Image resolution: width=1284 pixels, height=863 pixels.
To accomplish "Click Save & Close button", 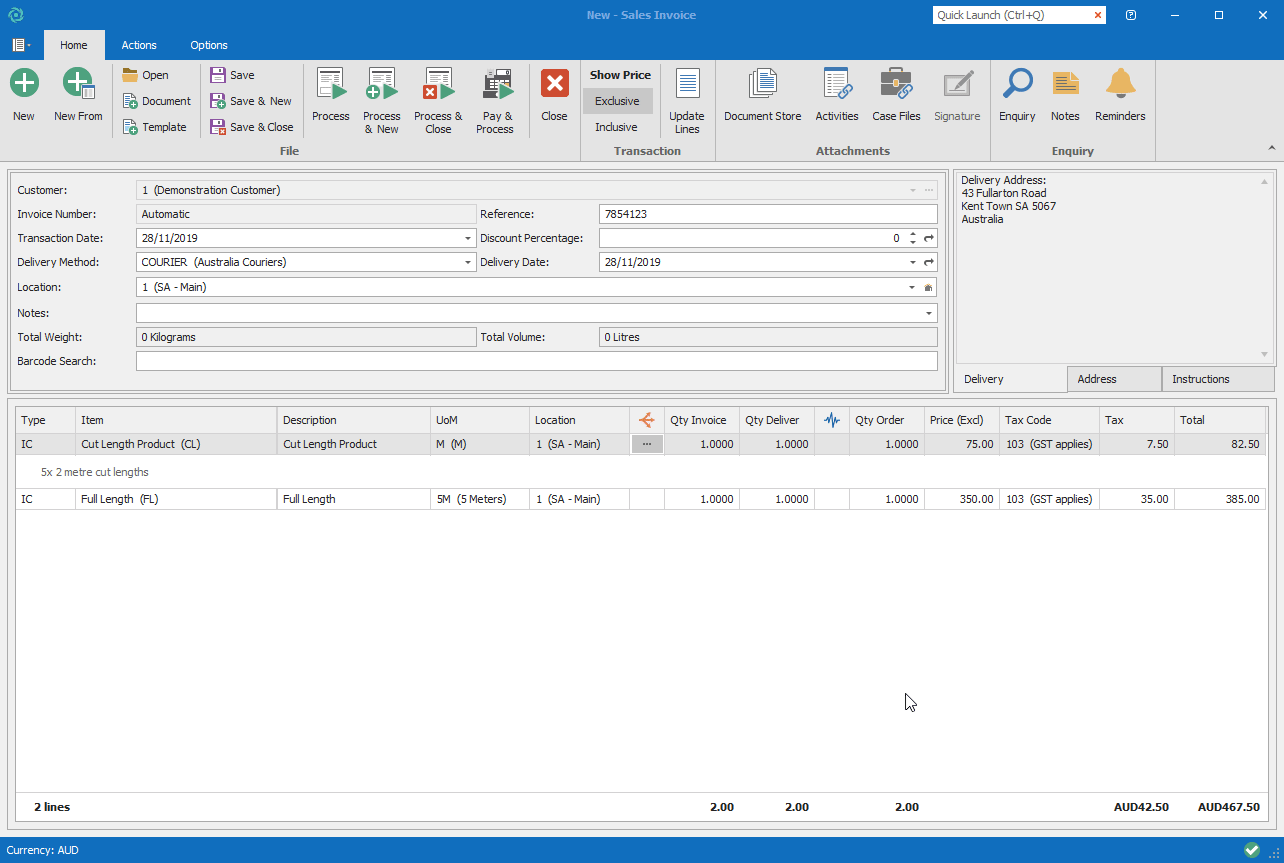I will pyautogui.click(x=251, y=127).
